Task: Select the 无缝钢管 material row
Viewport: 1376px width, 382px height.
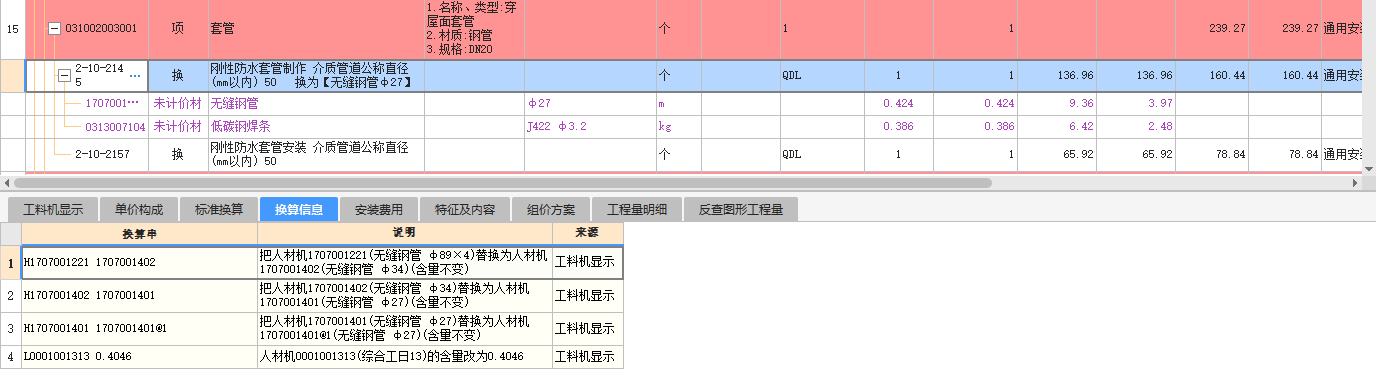Action: tap(680, 104)
